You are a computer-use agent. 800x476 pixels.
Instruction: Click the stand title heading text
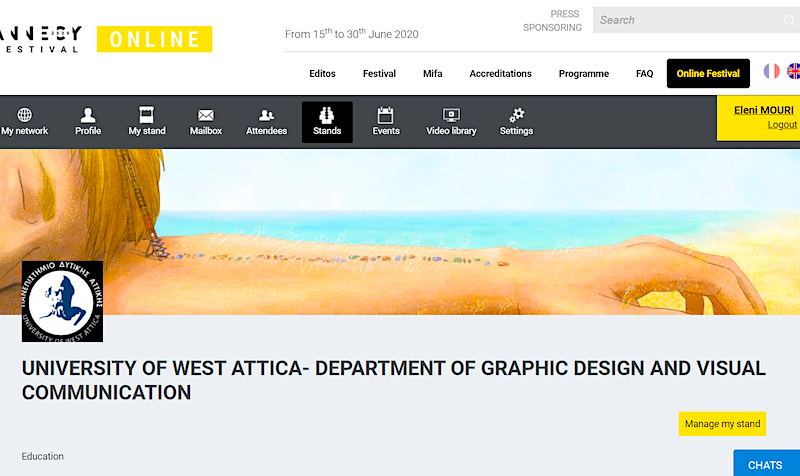(x=393, y=380)
